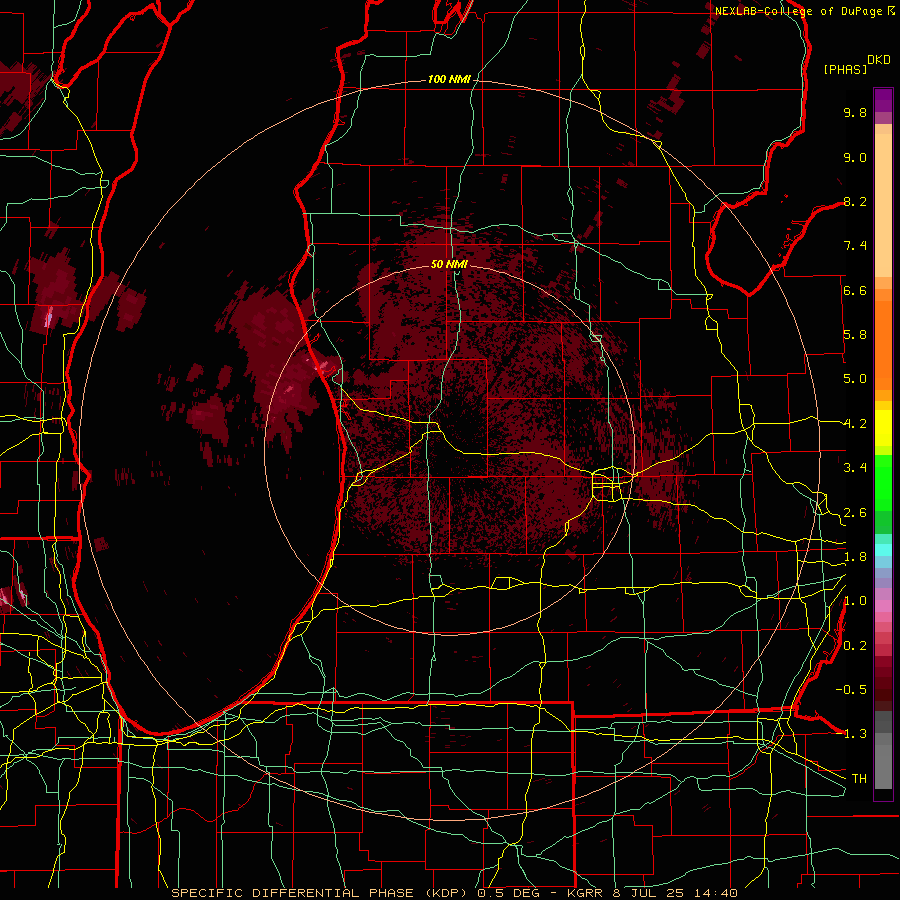
Task: Click the -0.5 value on color scale
Action: tap(851, 690)
